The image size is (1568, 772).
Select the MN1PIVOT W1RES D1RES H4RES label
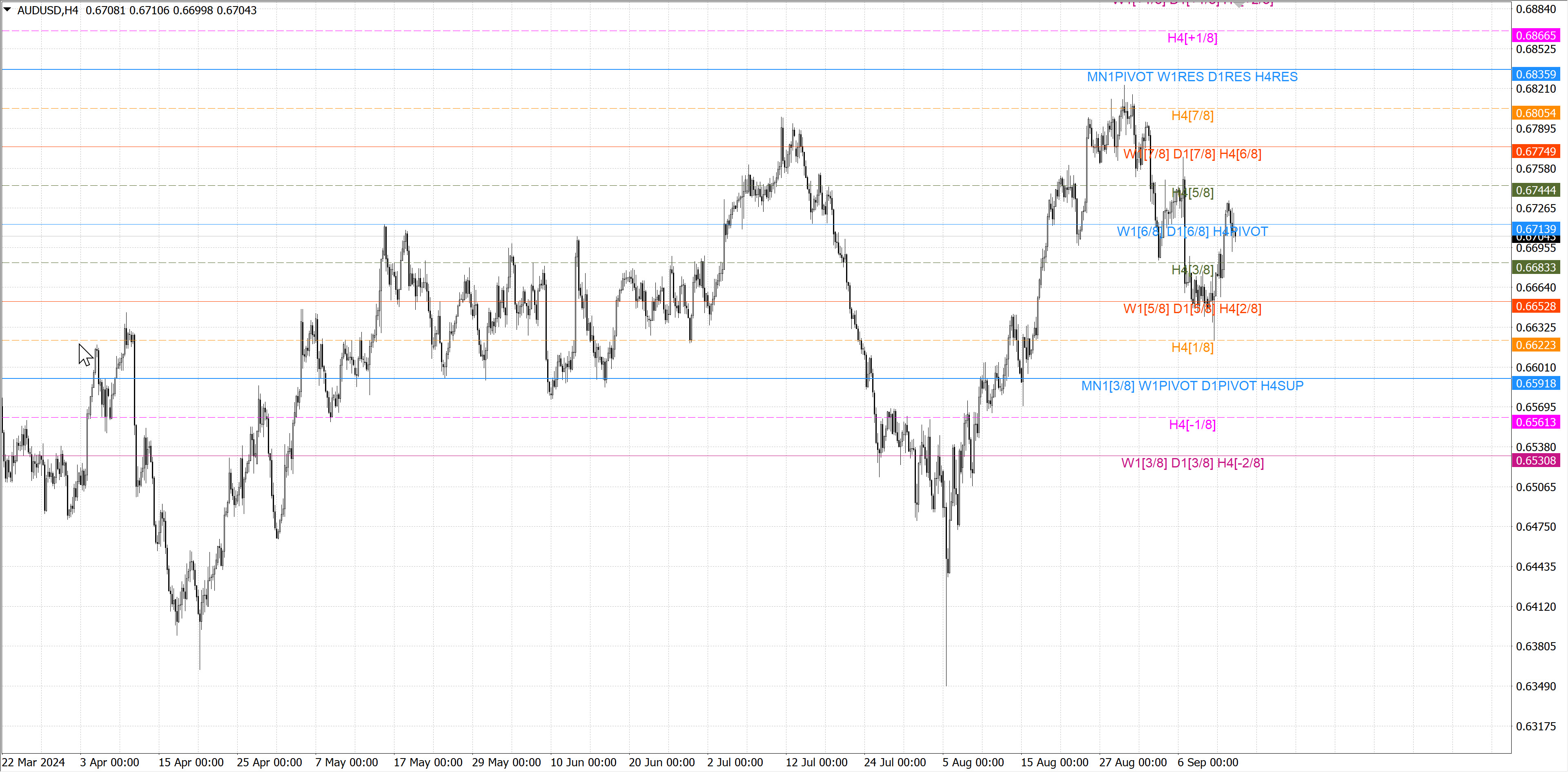[x=1192, y=77]
